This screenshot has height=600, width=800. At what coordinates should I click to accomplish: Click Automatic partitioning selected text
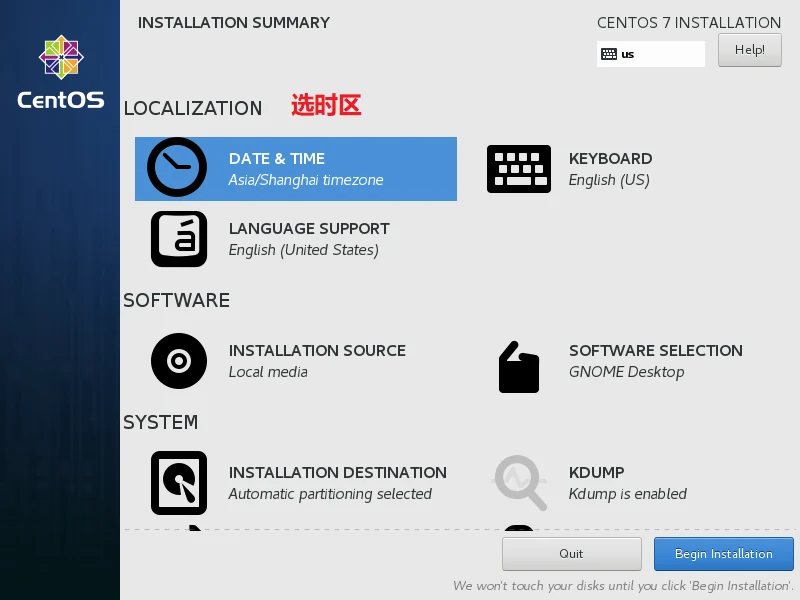330,494
